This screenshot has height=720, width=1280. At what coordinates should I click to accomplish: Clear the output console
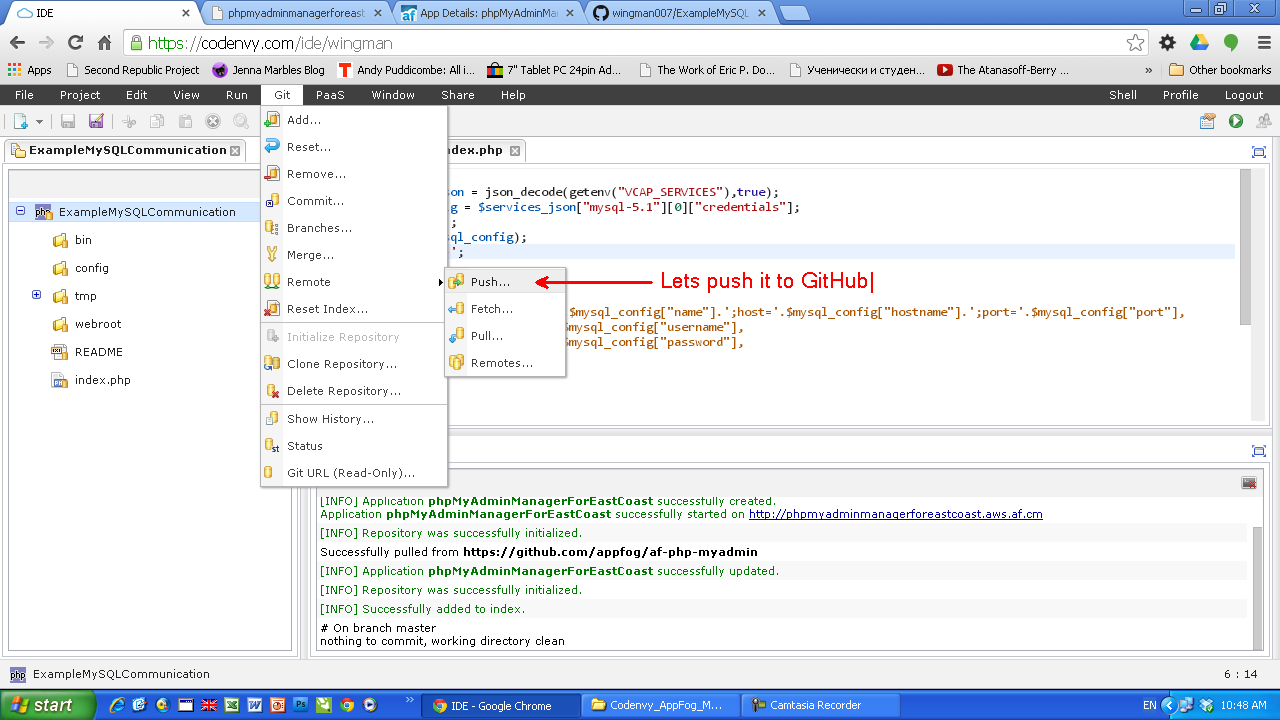1248,483
